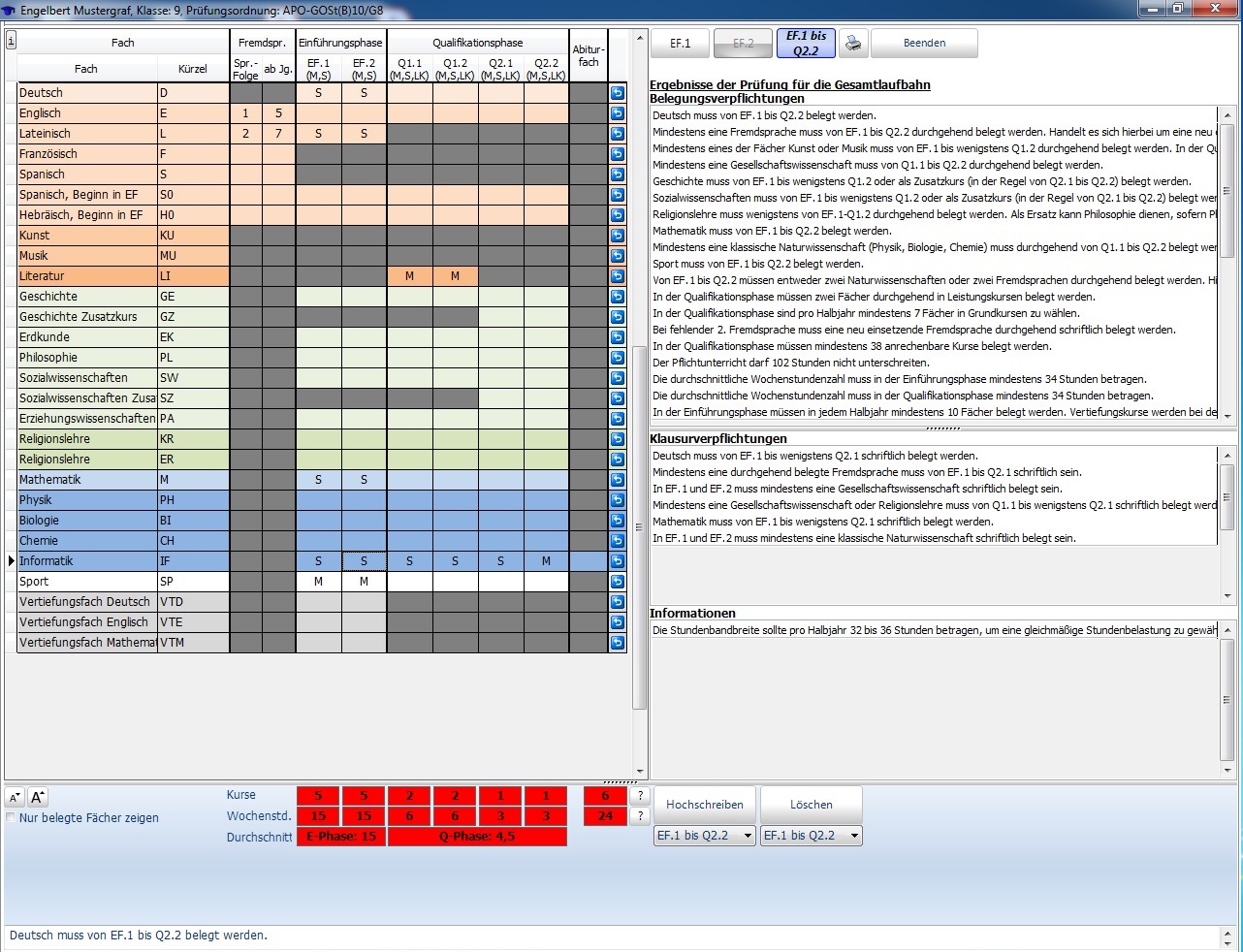Click the Q-Phase average red indicator
The width and height of the screenshot is (1243, 952).
(477, 837)
